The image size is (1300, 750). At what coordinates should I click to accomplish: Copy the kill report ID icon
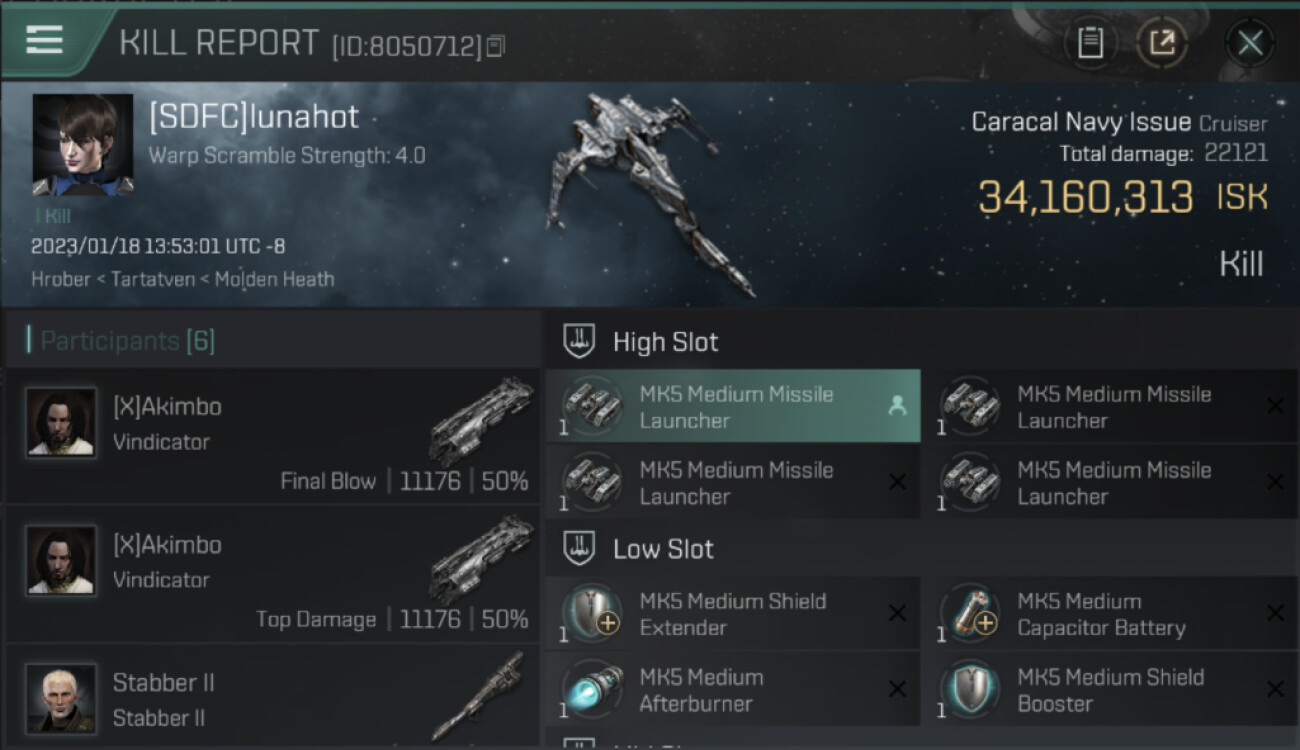(496, 46)
